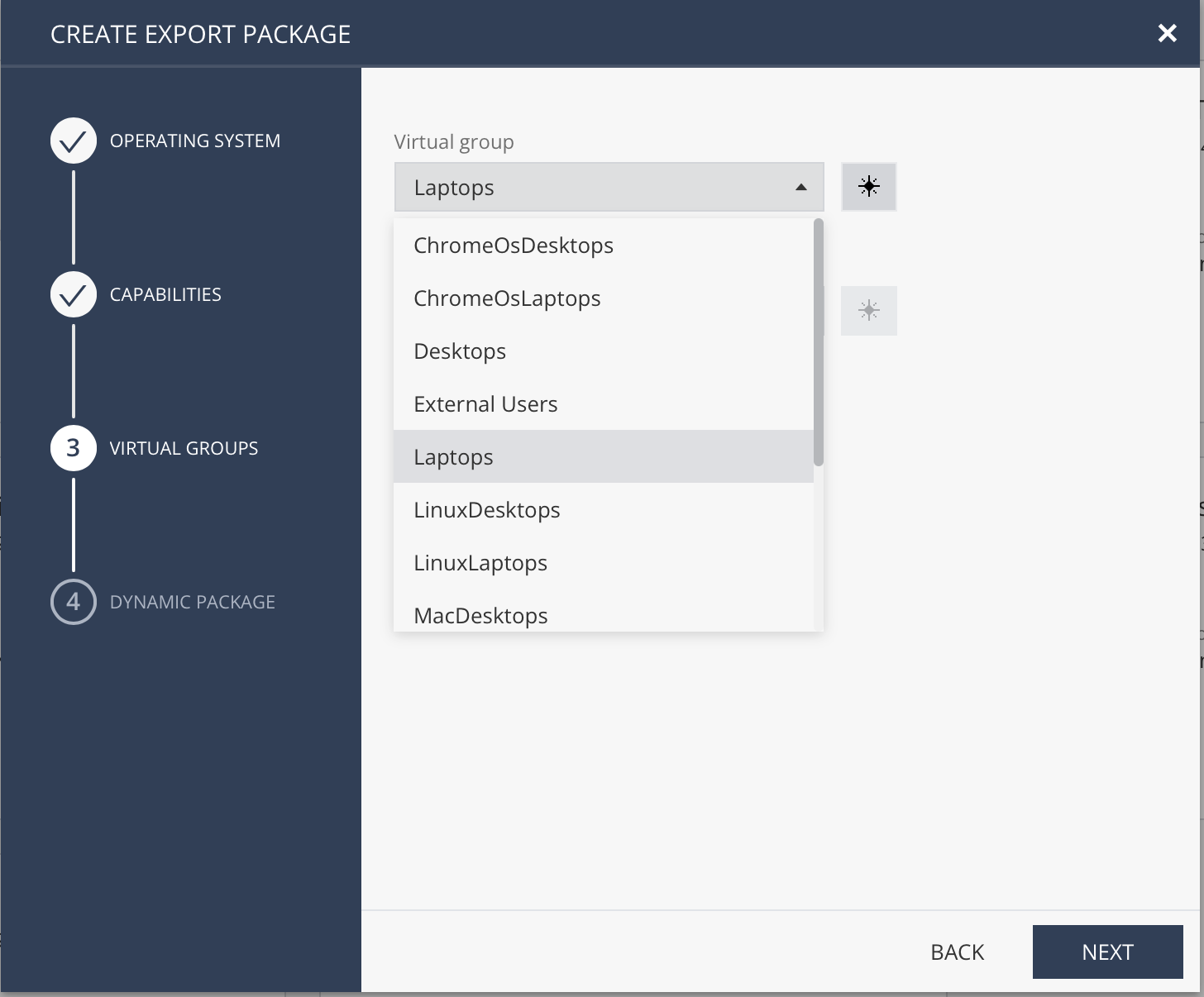1204x997 pixels.
Task: Click the Operating System step checkmark
Action: [x=74, y=141]
